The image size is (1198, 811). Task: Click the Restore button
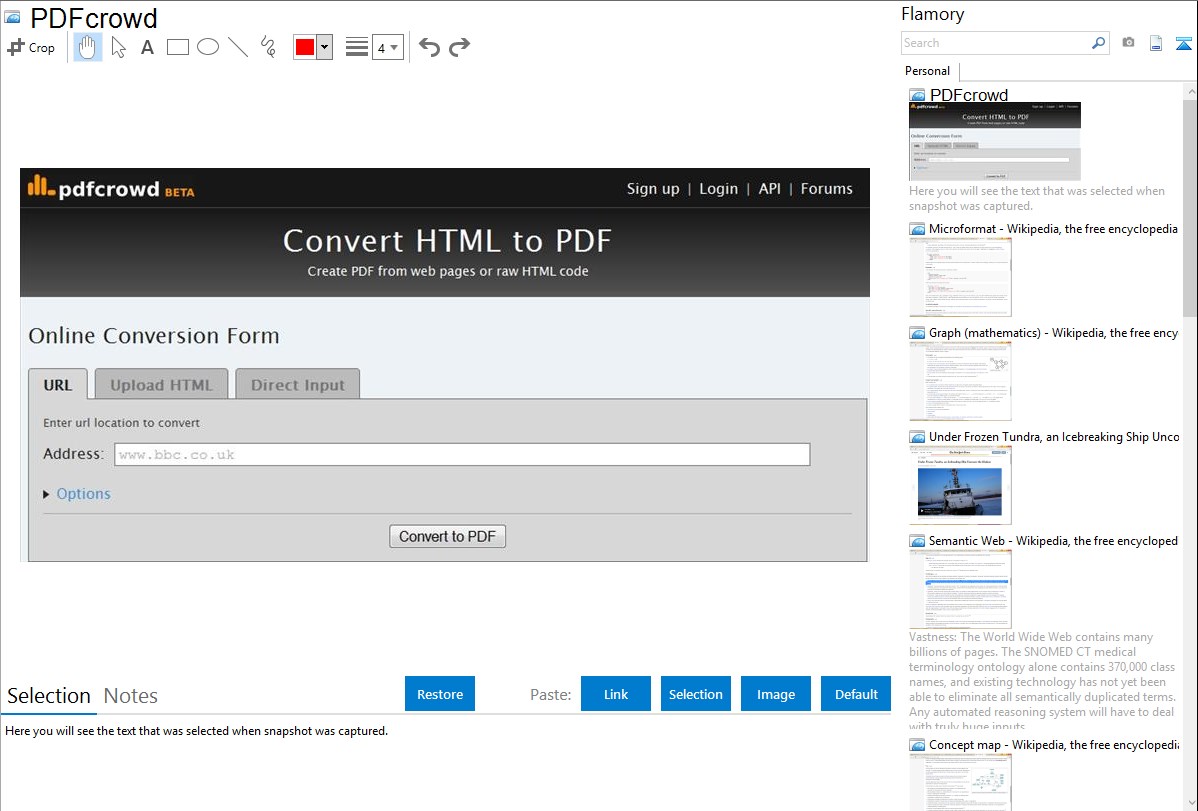[440, 694]
